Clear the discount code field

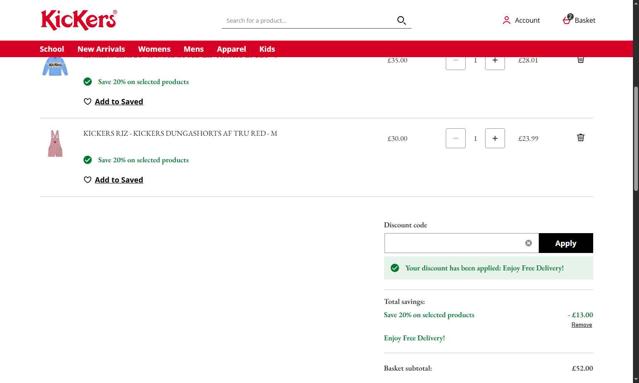(528, 243)
